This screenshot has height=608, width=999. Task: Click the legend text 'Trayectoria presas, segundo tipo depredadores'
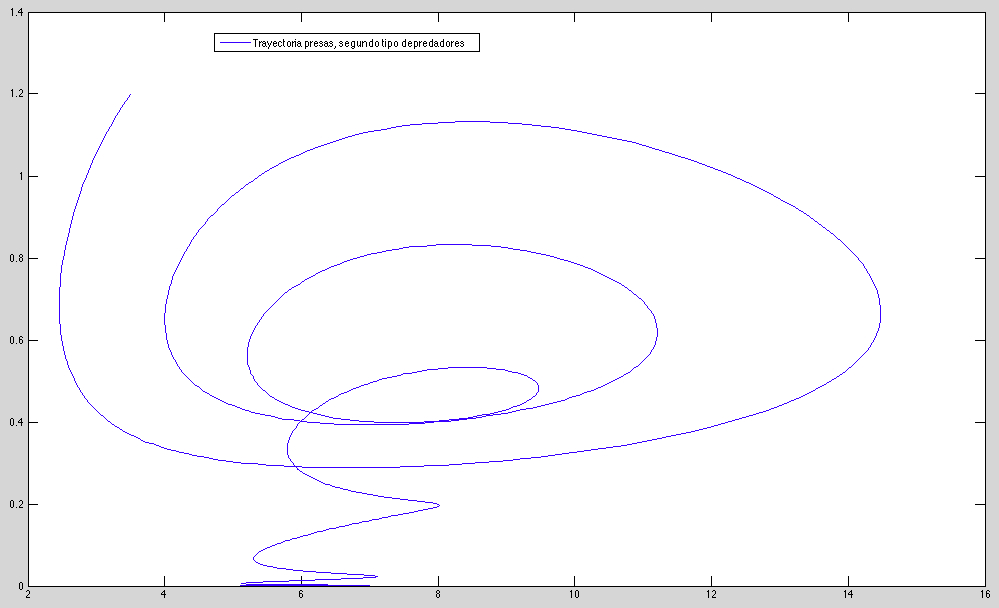click(x=352, y=44)
